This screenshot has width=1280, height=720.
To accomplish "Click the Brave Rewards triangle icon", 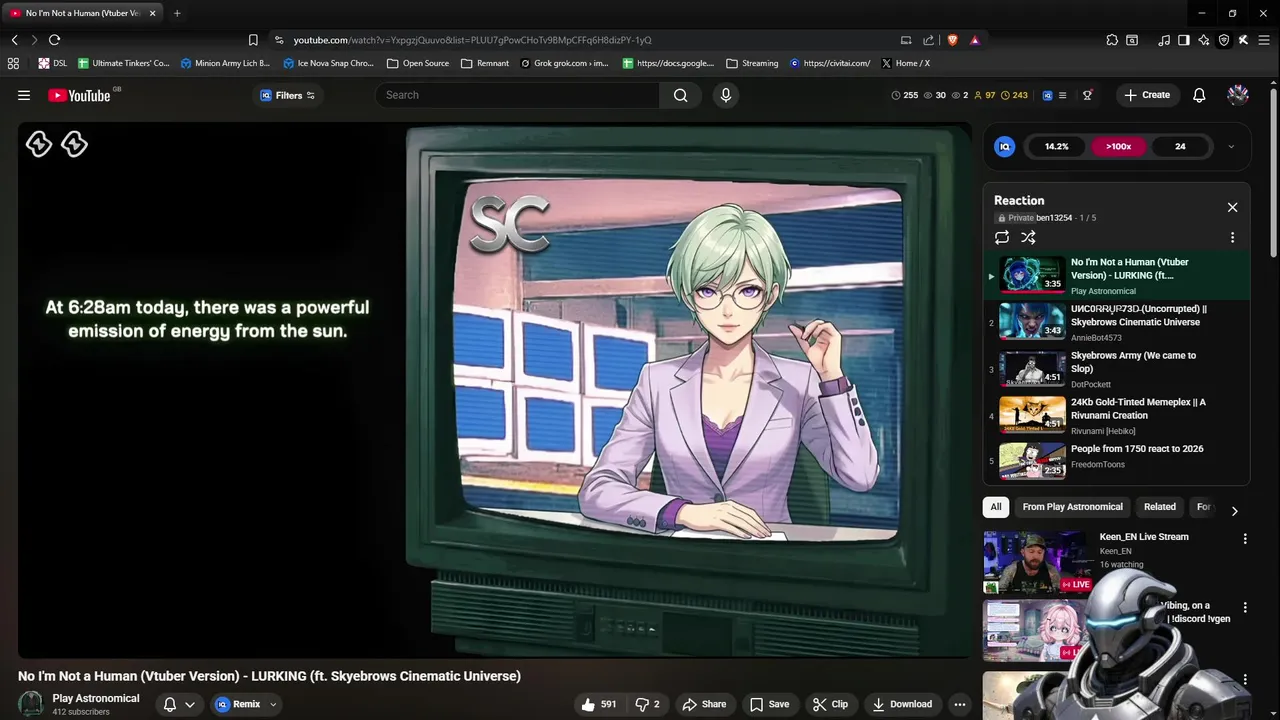I will pos(974,40).
